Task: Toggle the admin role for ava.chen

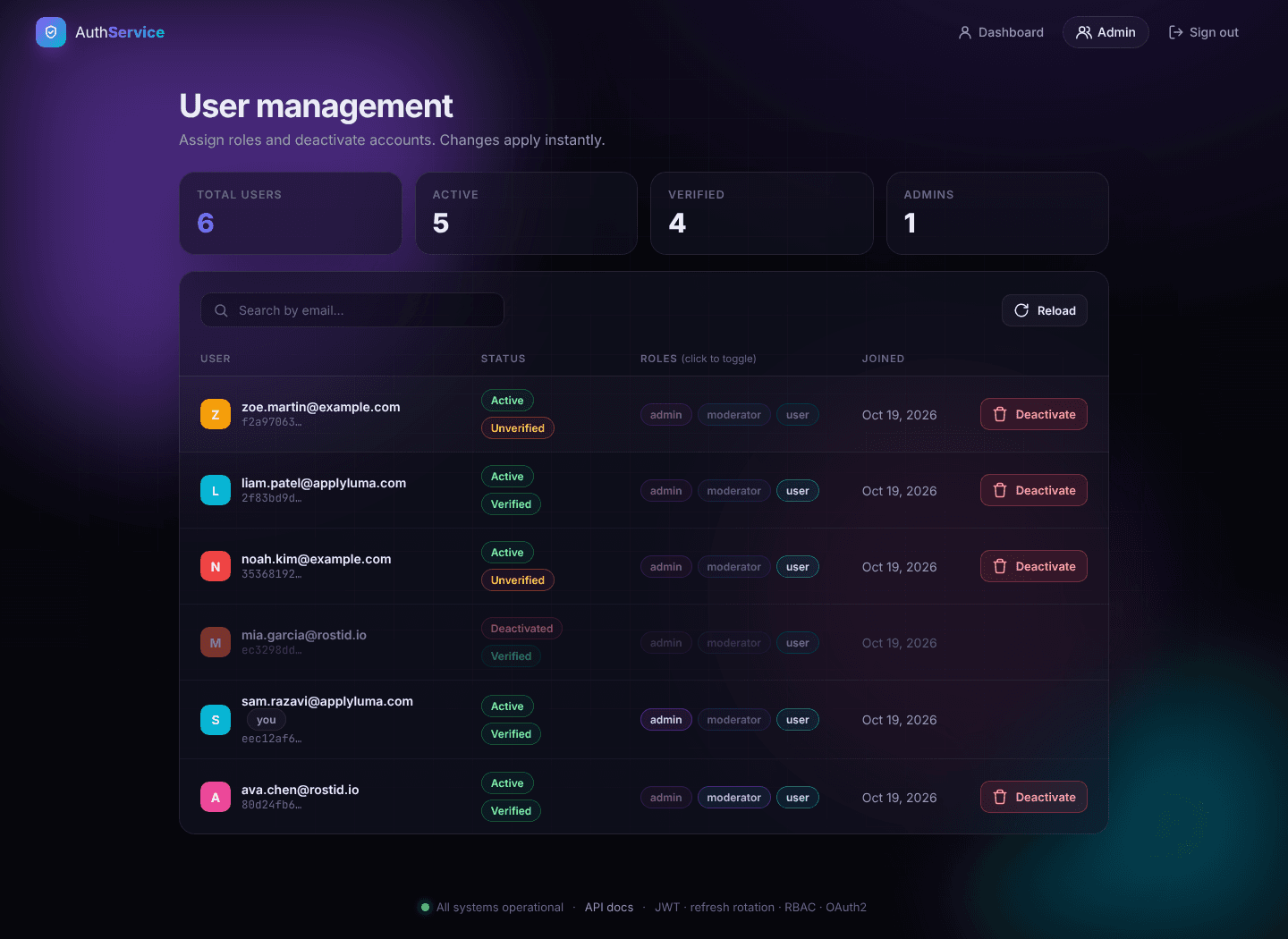Action: pyautogui.click(x=666, y=798)
